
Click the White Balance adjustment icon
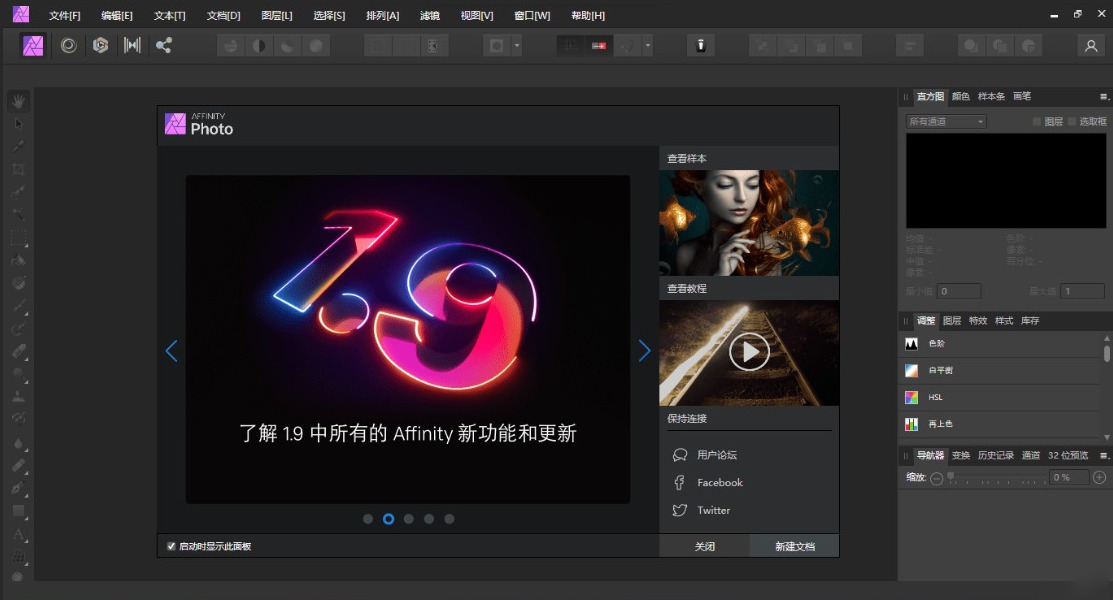(911, 371)
